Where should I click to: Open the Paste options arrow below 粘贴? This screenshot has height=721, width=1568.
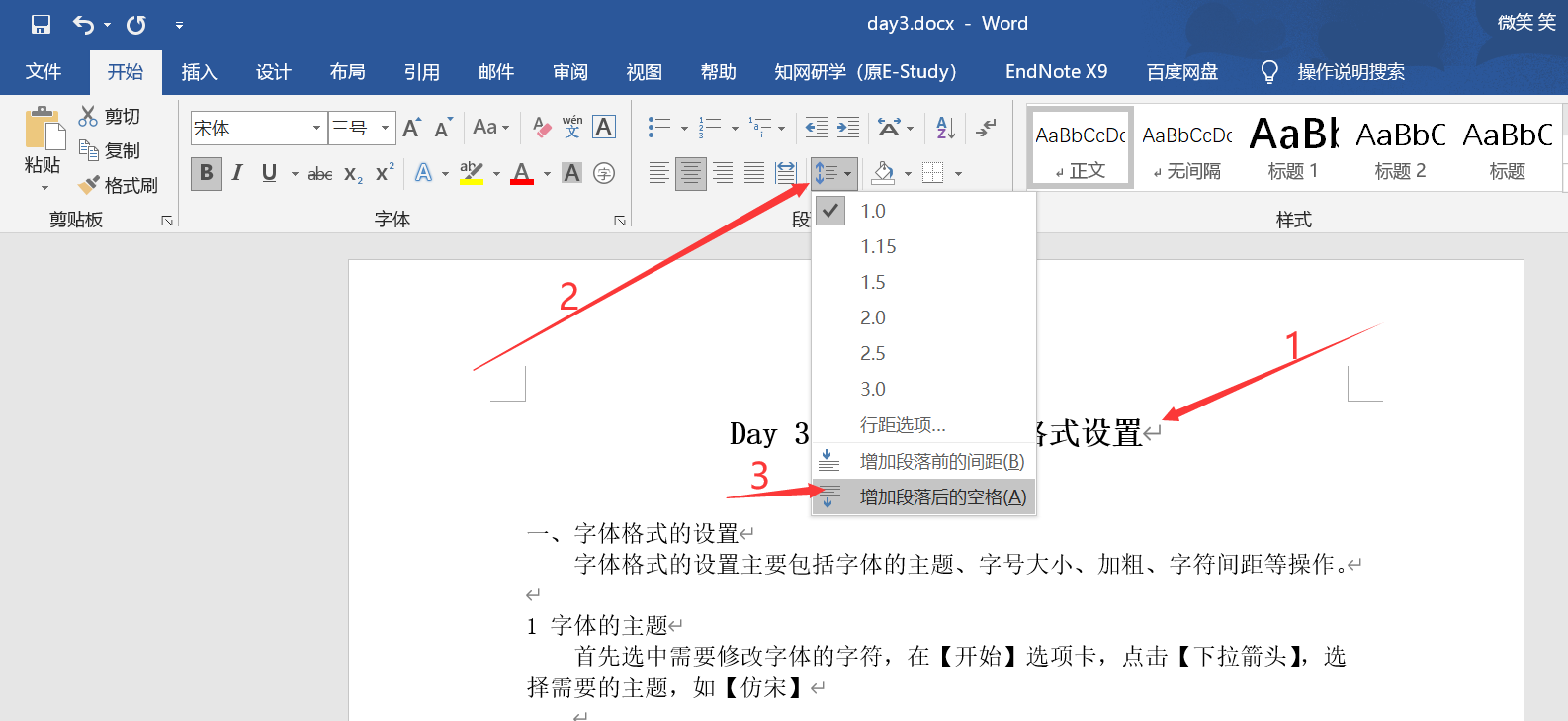click(44, 188)
